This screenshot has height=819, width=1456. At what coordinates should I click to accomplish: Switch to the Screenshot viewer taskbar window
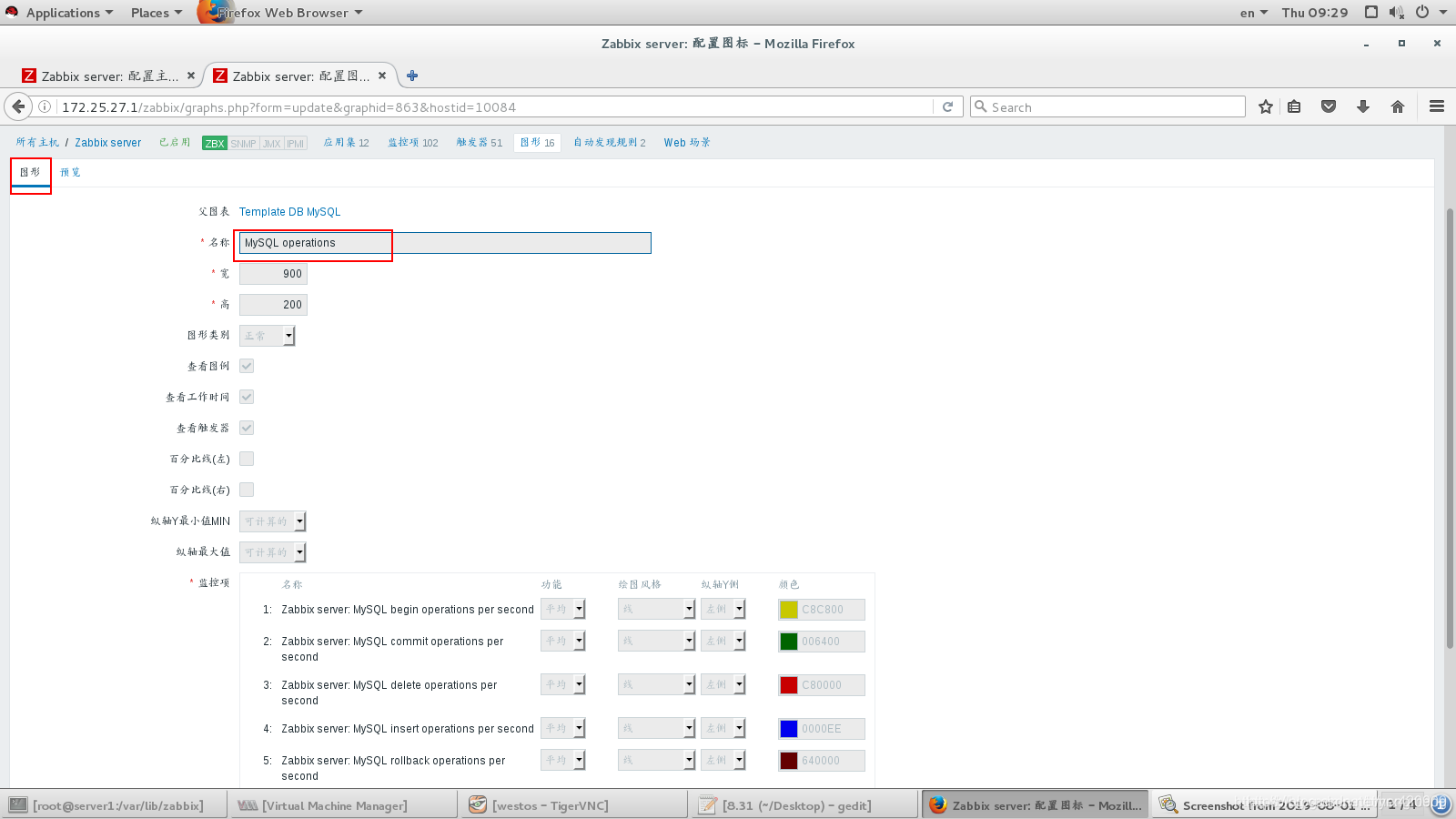tap(1265, 804)
